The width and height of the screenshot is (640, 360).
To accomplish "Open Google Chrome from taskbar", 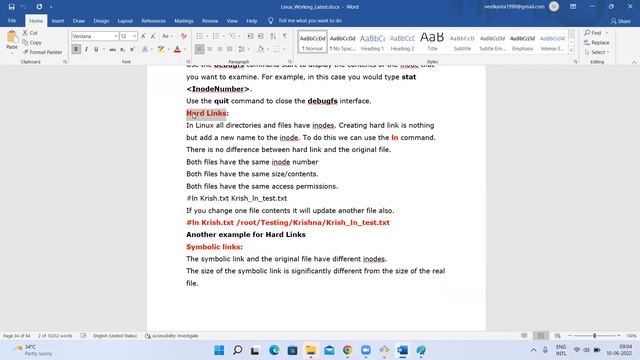I will 347,350.
